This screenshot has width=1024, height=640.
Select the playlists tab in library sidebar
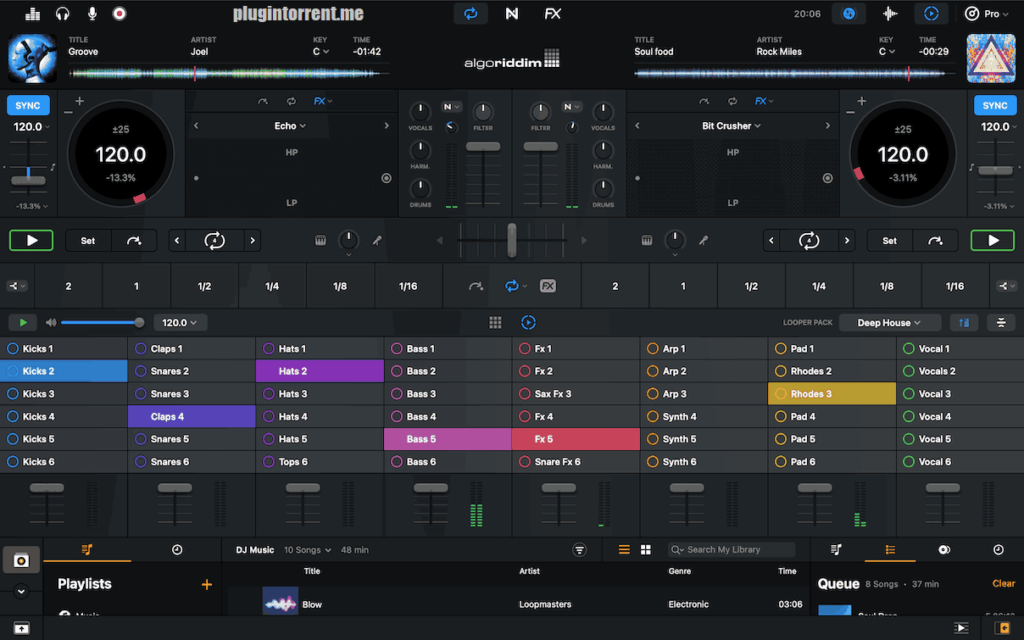point(87,550)
